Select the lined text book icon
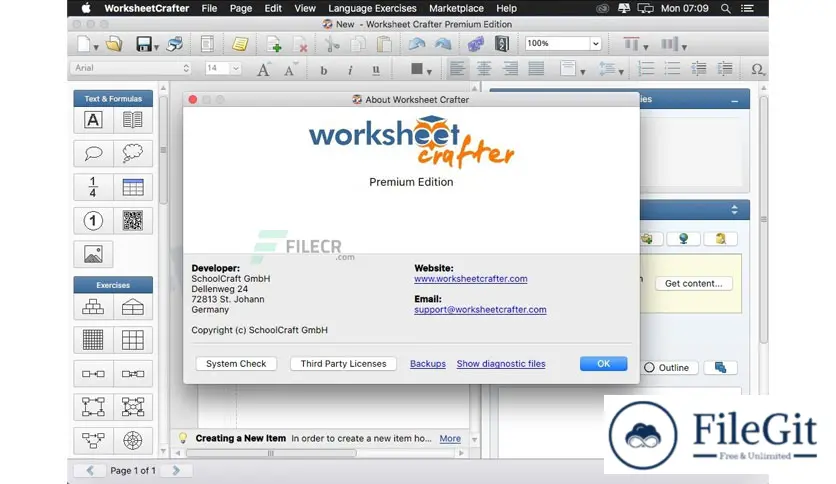 coord(133,120)
